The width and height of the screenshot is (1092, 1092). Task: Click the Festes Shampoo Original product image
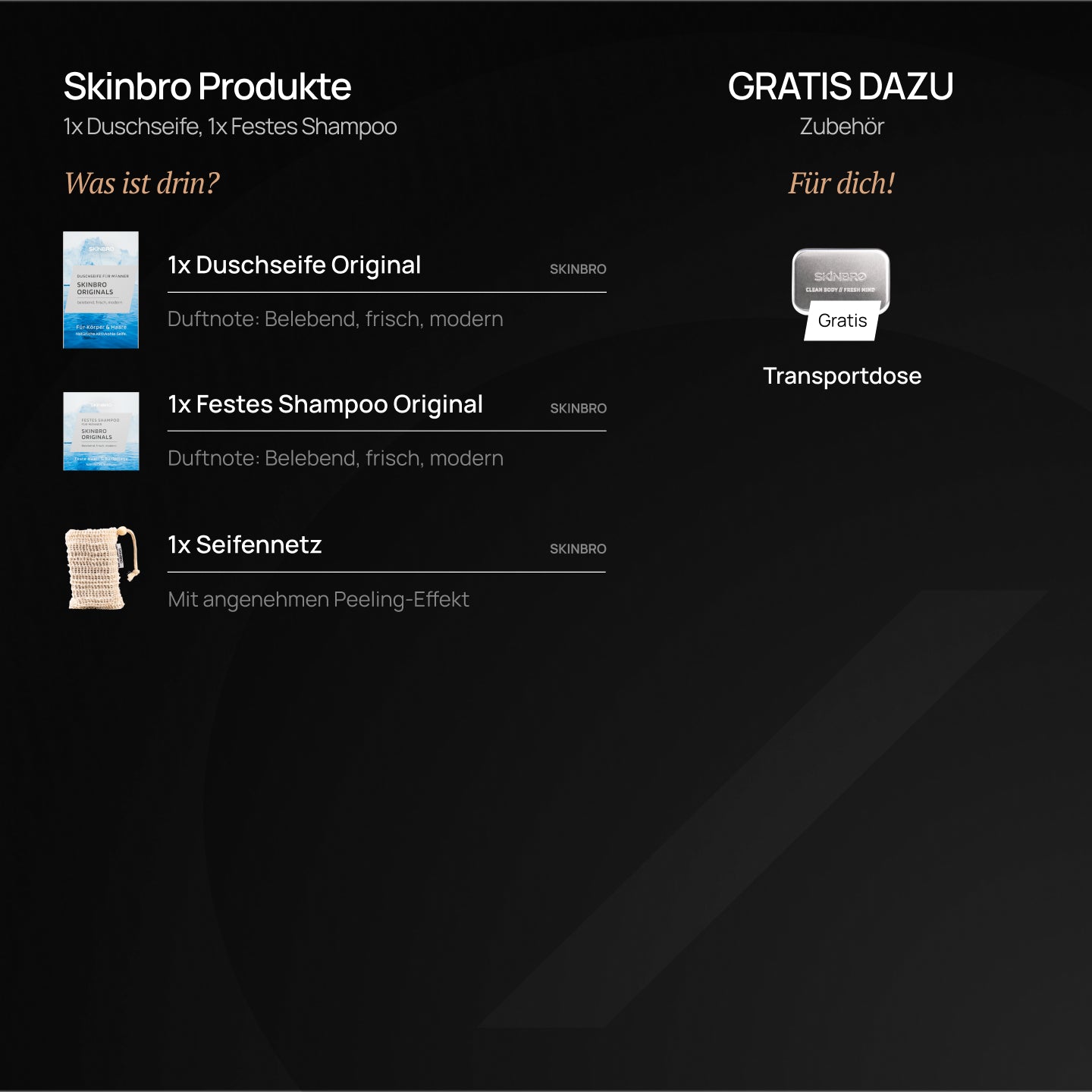pyautogui.click(x=101, y=431)
